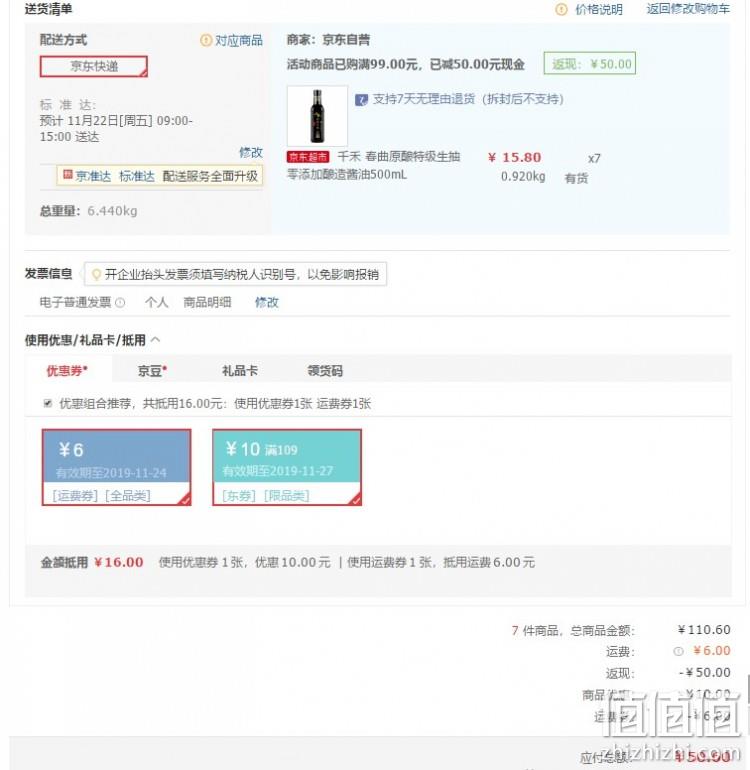Image resolution: width=750 pixels, height=770 pixels.
Task: Click the 对应商品 info icon
Action: (206, 40)
